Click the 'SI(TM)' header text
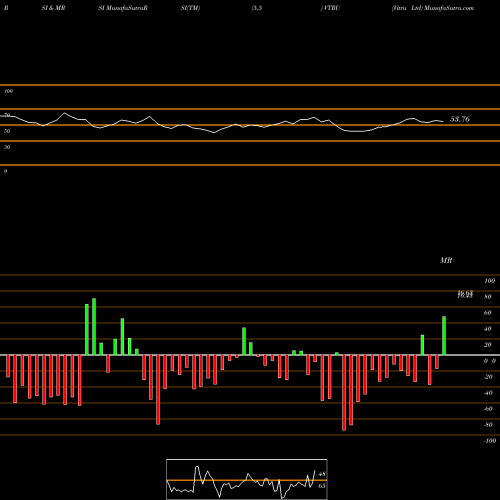Viewport: 500px width, 500px height. tap(190, 8)
